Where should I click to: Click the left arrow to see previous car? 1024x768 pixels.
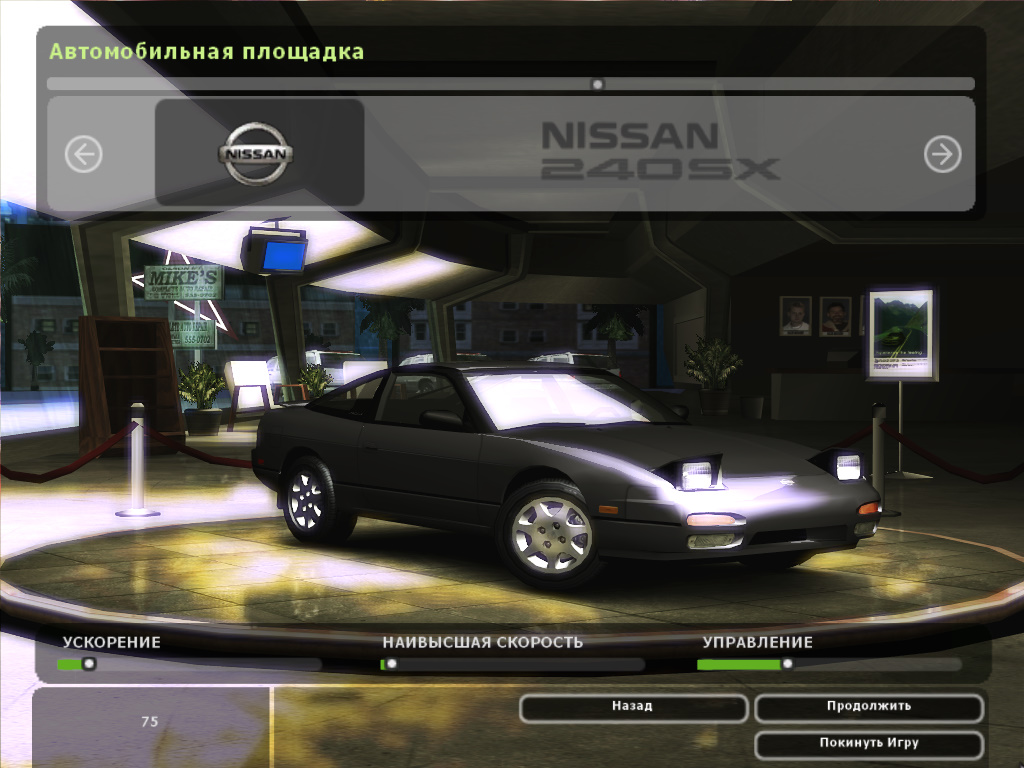click(84, 154)
